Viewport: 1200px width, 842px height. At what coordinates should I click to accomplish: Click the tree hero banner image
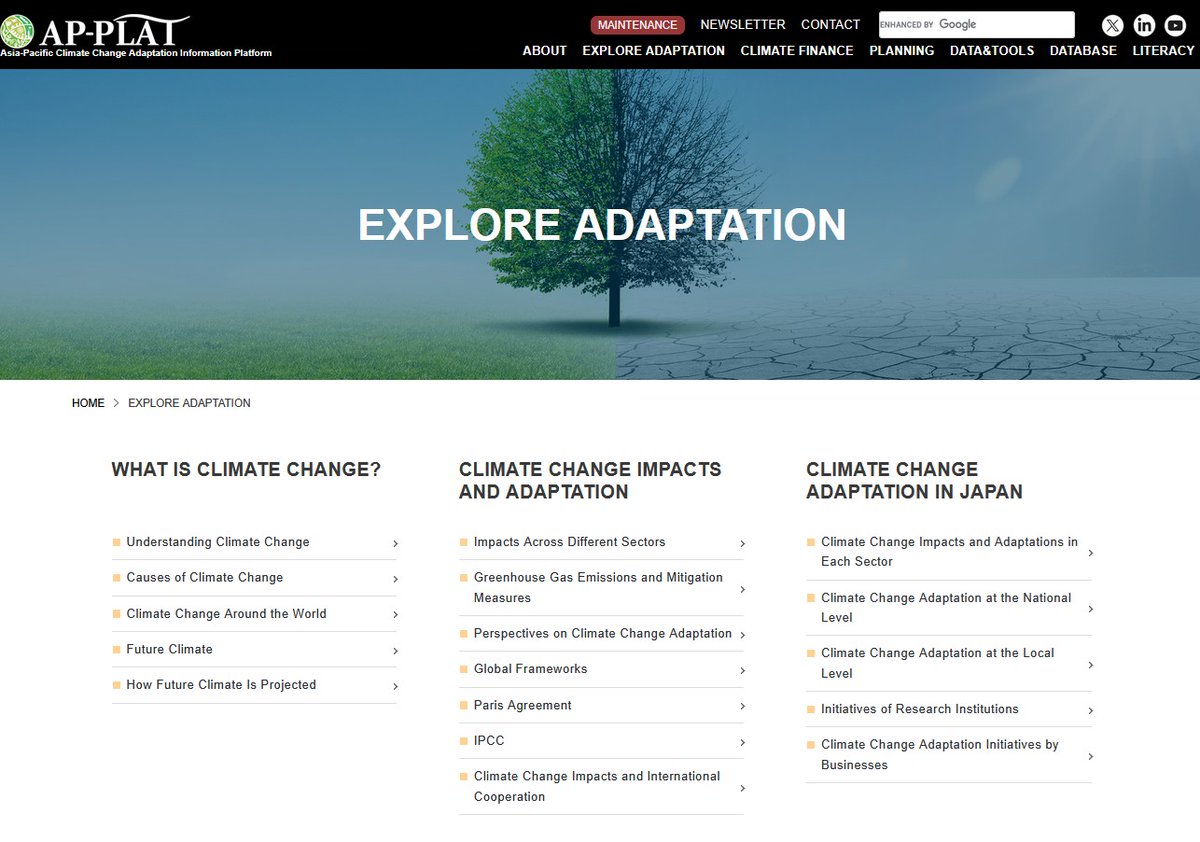pos(600,225)
